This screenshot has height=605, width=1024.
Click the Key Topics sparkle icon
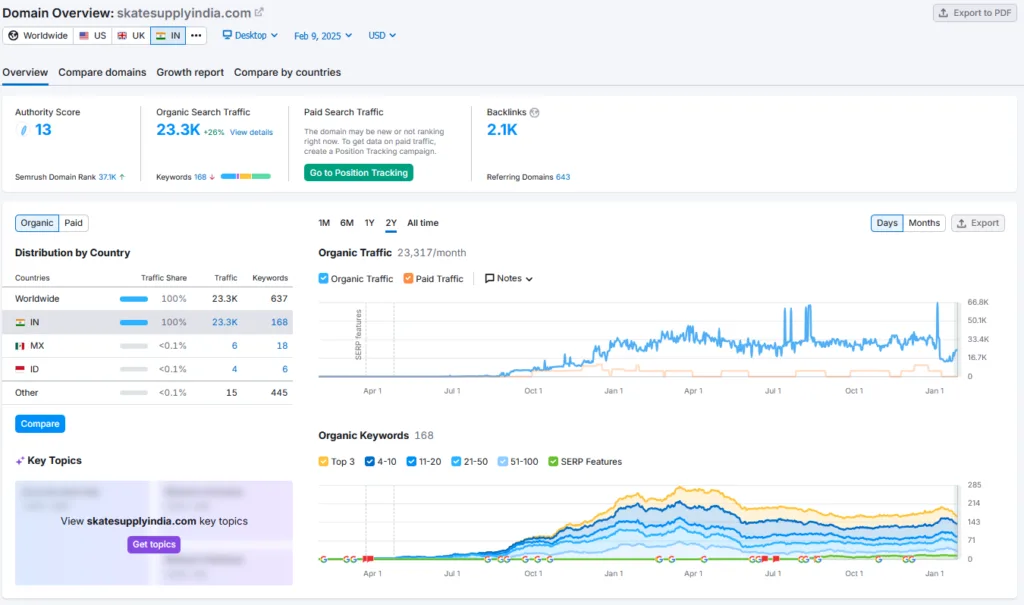(x=20, y=461)
